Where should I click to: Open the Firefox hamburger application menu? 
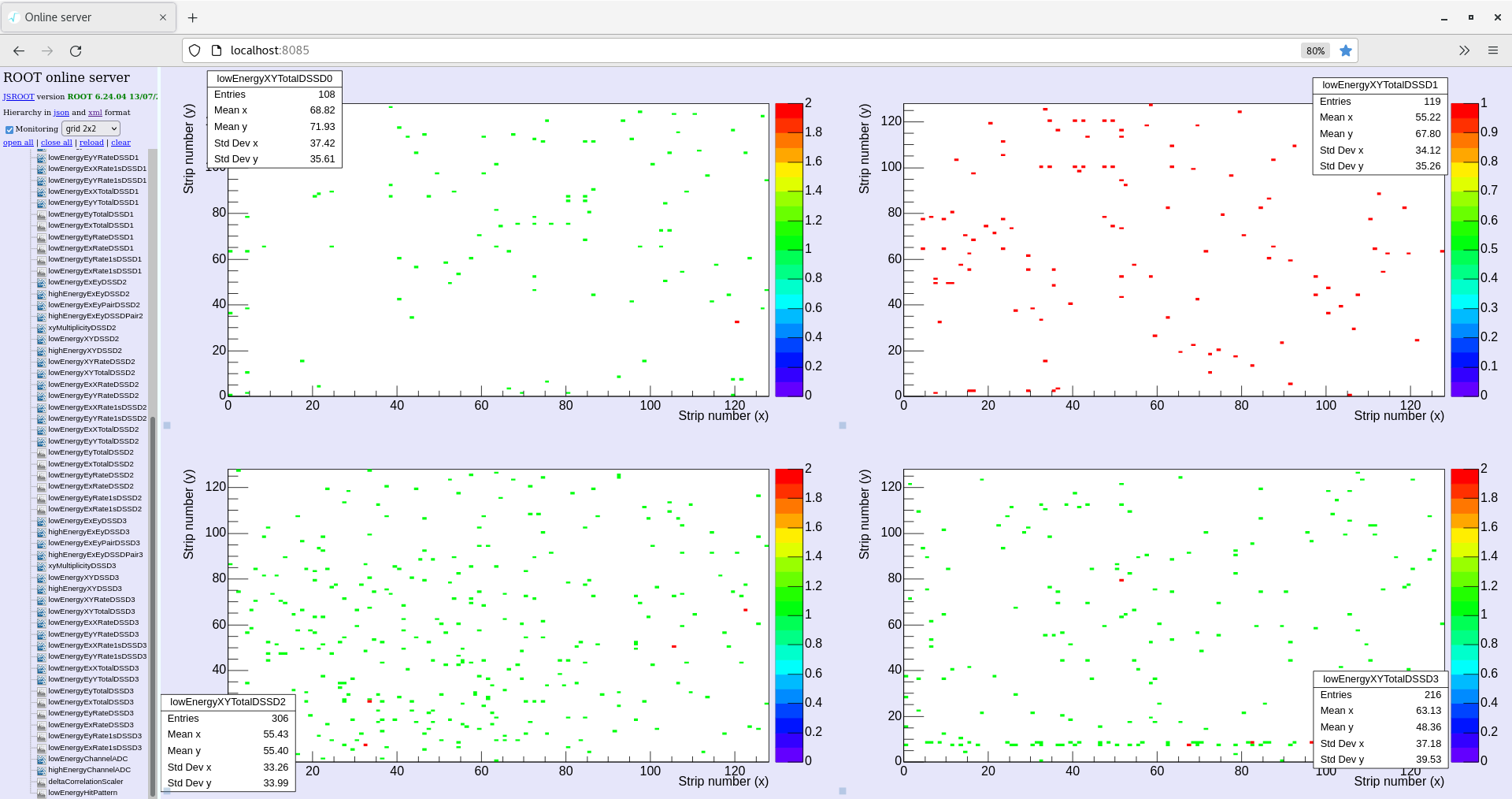[1493, 50]
